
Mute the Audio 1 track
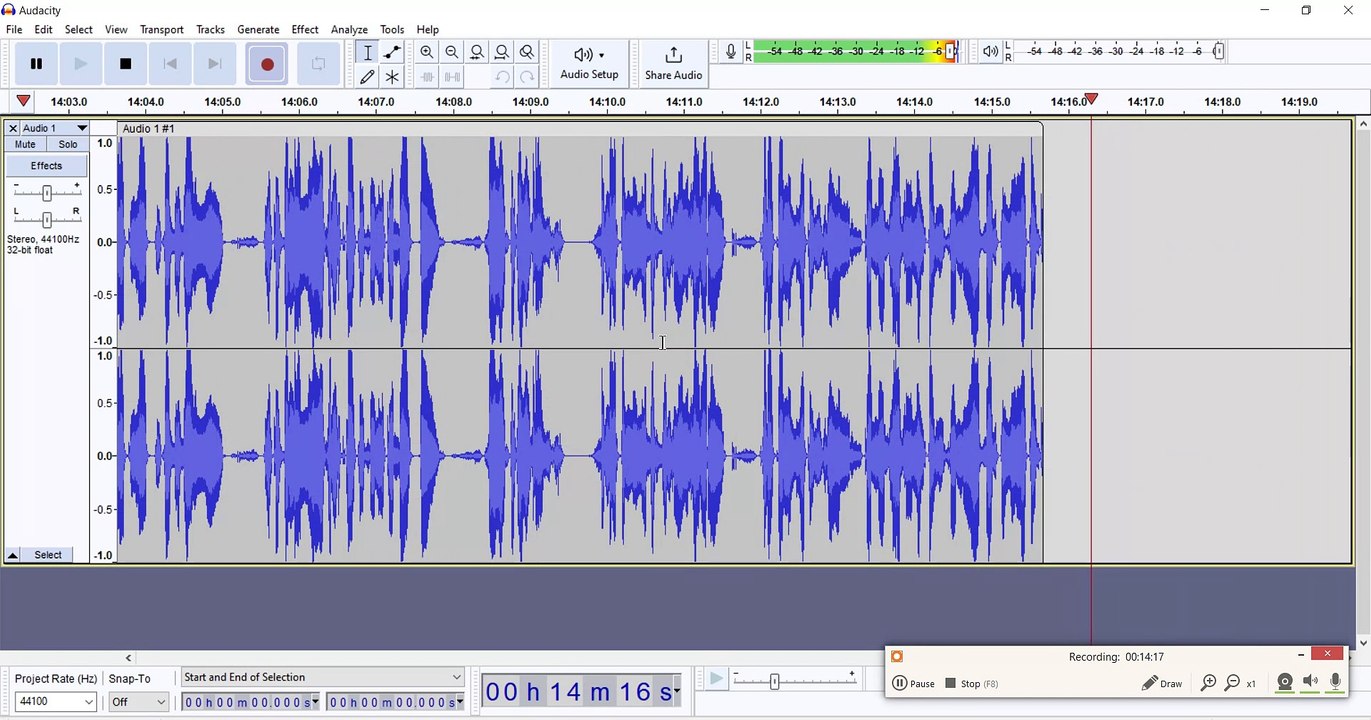click(25, 145)
